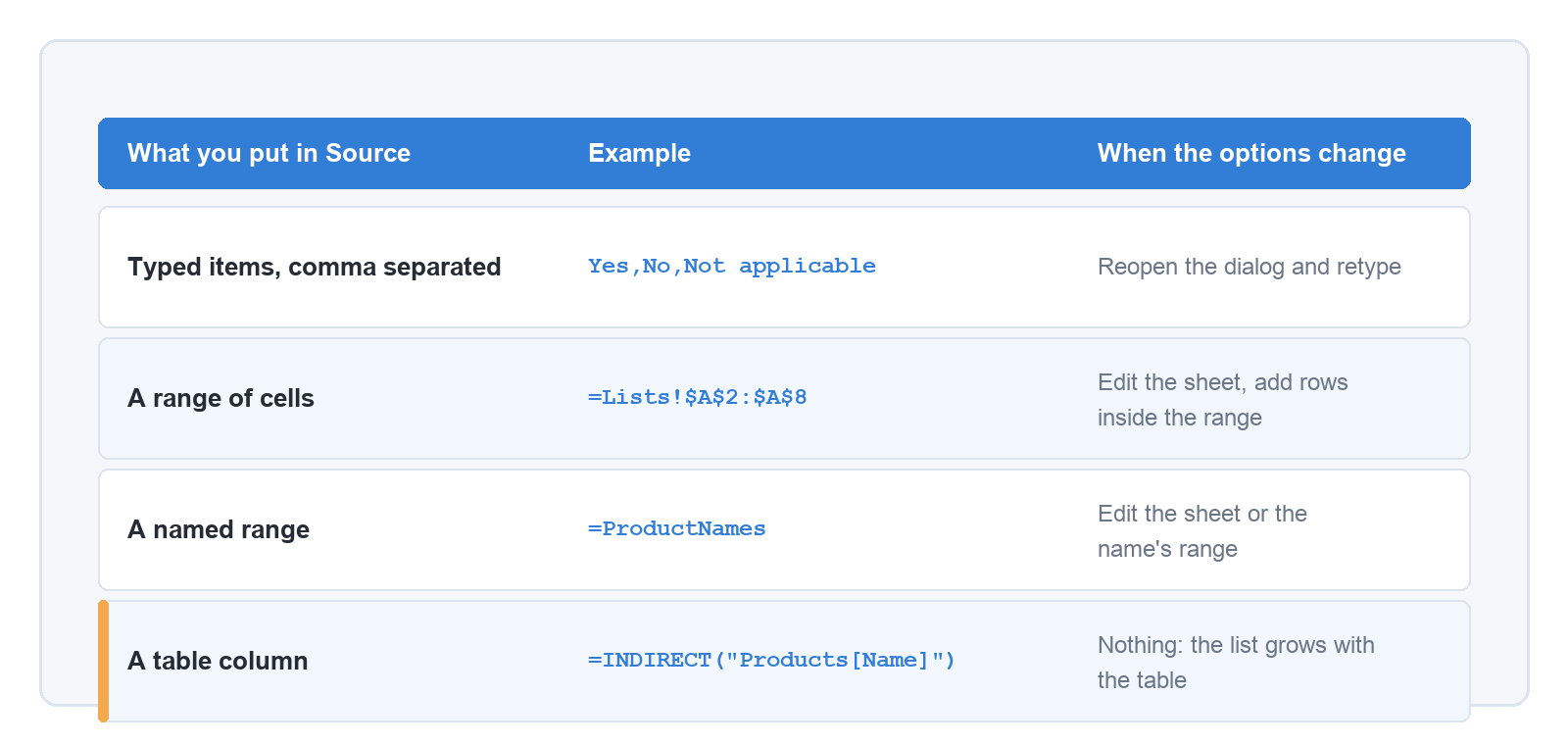Image resolution: width=1568 pixels, height=745 pixels.
Task: Select 'Typed items, comma separated' row label
Action: (x=314, y=267)
